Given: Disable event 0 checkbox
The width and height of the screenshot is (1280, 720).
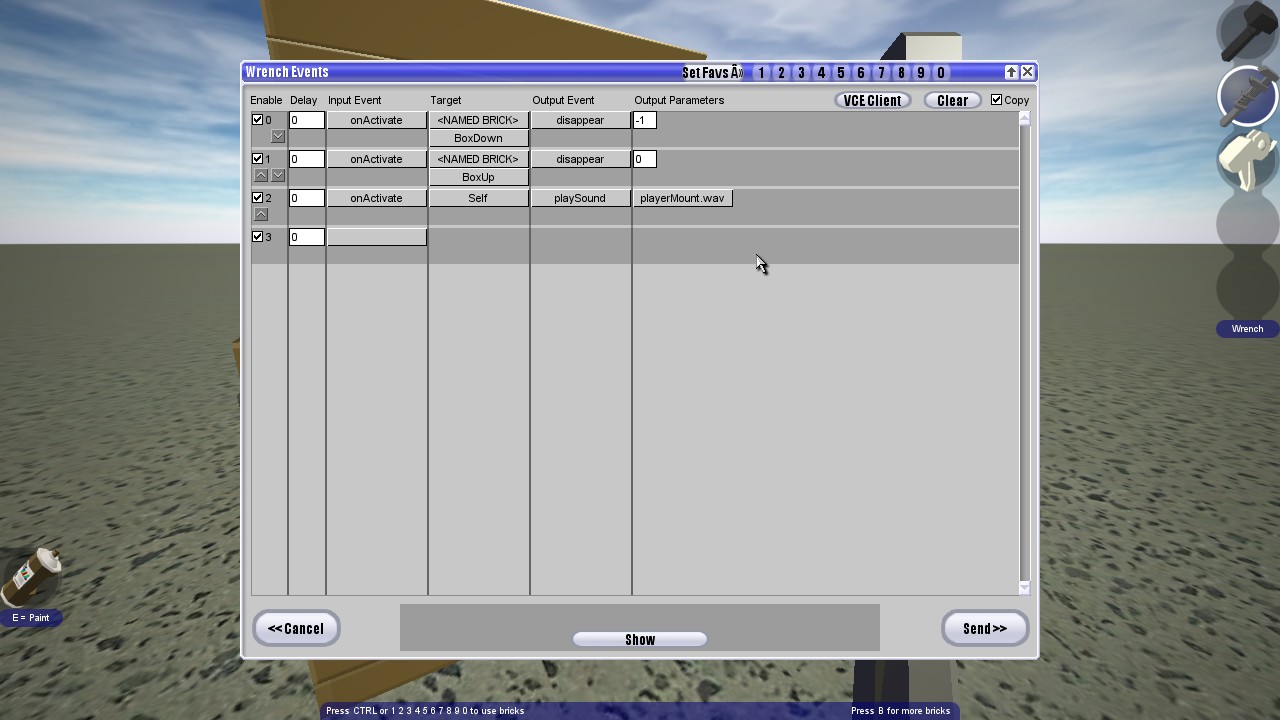Looking at the screenshot, I should click(x=257, y=120).
